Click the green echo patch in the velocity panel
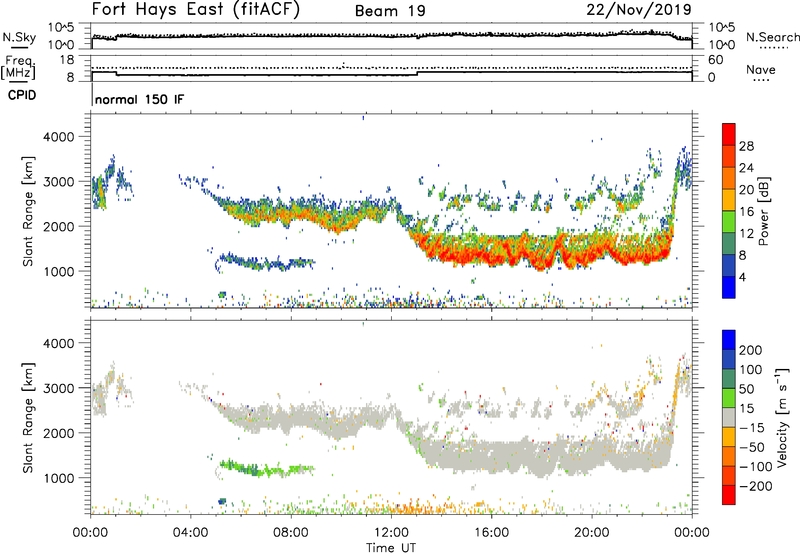Screen dimensions: 800x554 point(265,468)
